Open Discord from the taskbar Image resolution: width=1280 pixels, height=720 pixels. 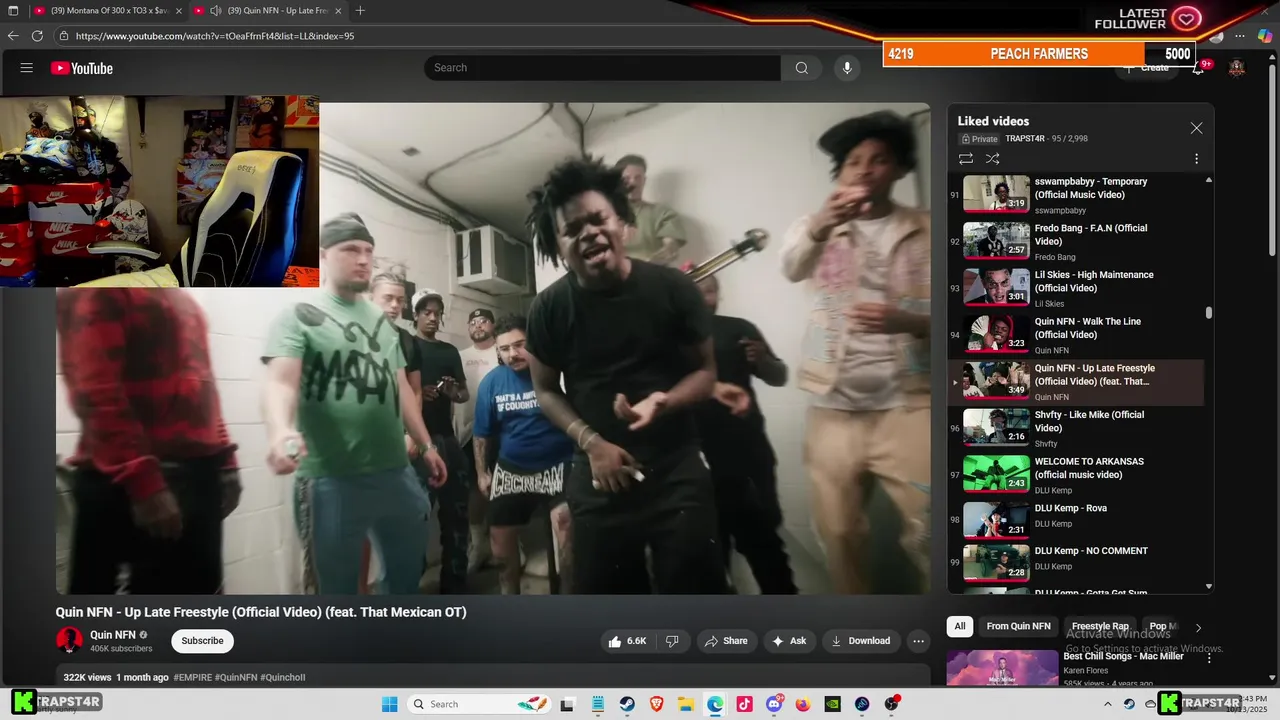click(x=774, y=704)
